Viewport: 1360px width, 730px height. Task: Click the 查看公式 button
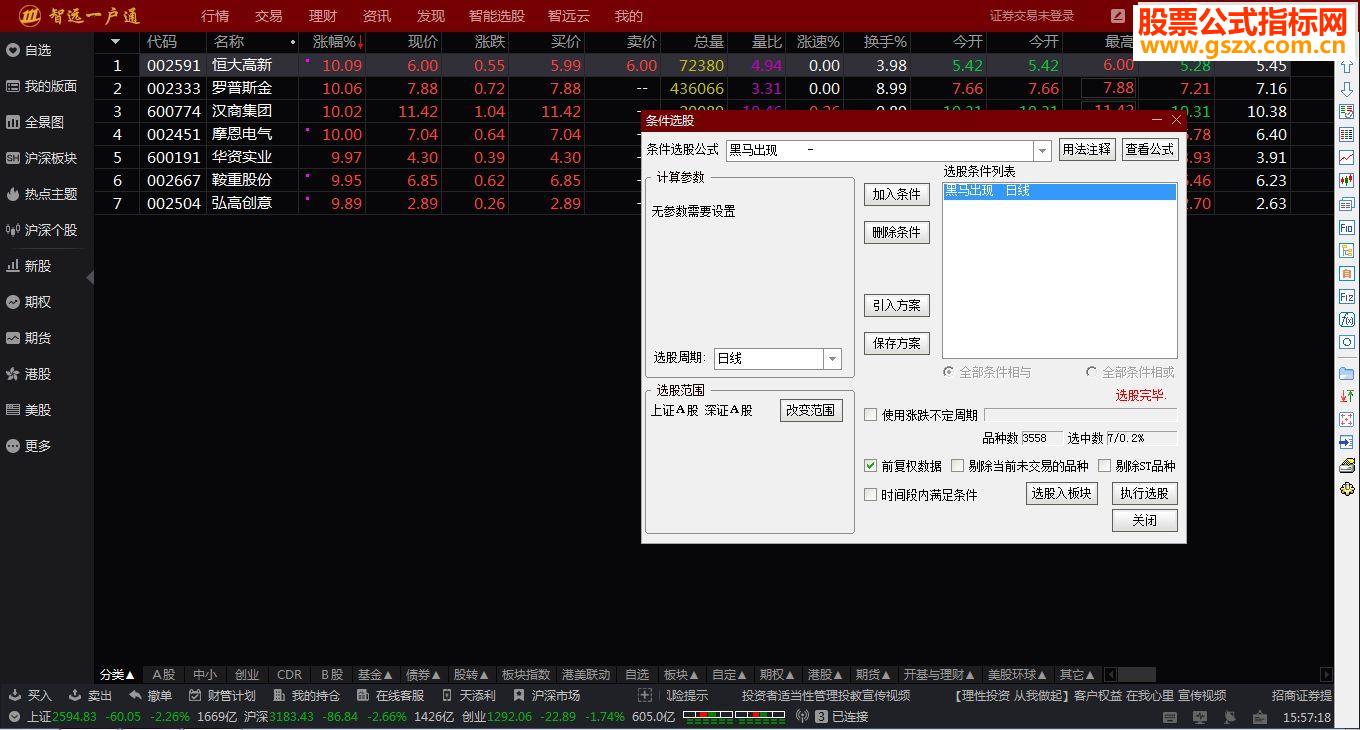coord(1150,149)
